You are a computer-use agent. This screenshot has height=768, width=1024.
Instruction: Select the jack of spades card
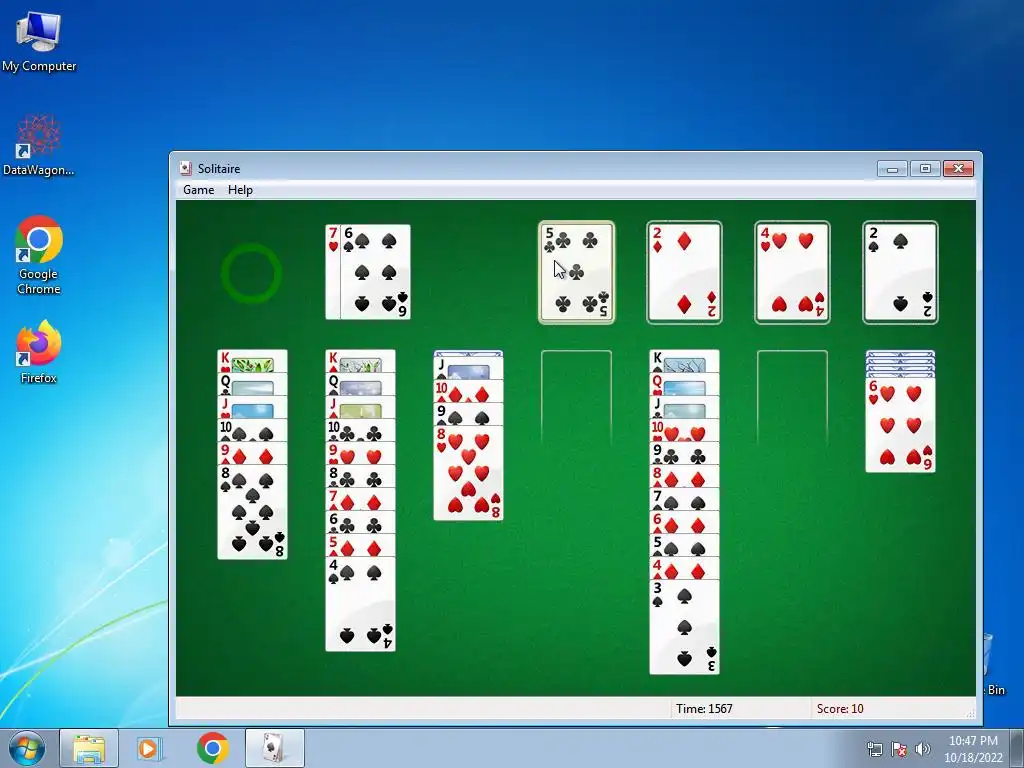468,368
